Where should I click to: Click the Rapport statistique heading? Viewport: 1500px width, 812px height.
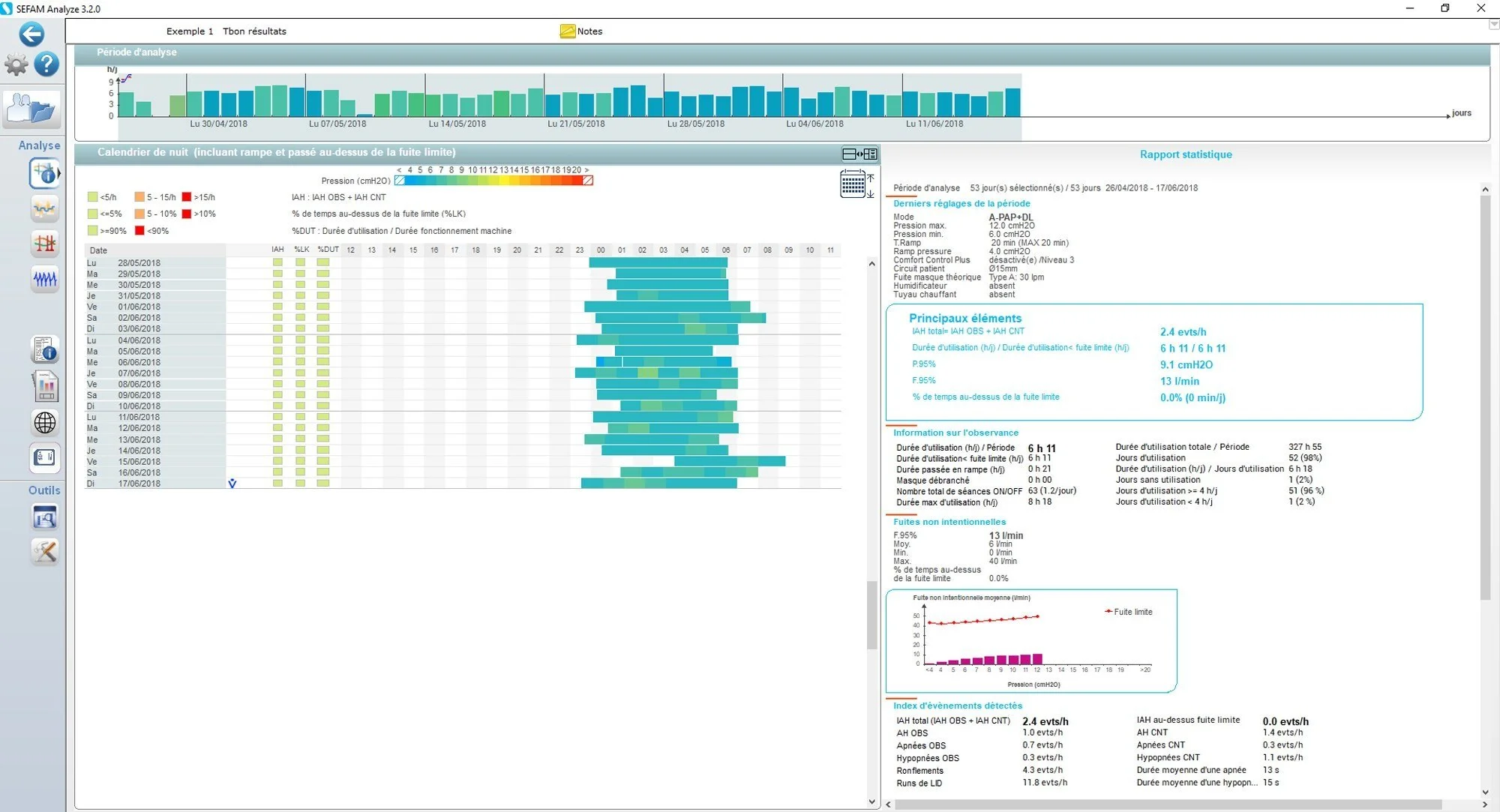pyautogui.click(x=1185, y=154)
